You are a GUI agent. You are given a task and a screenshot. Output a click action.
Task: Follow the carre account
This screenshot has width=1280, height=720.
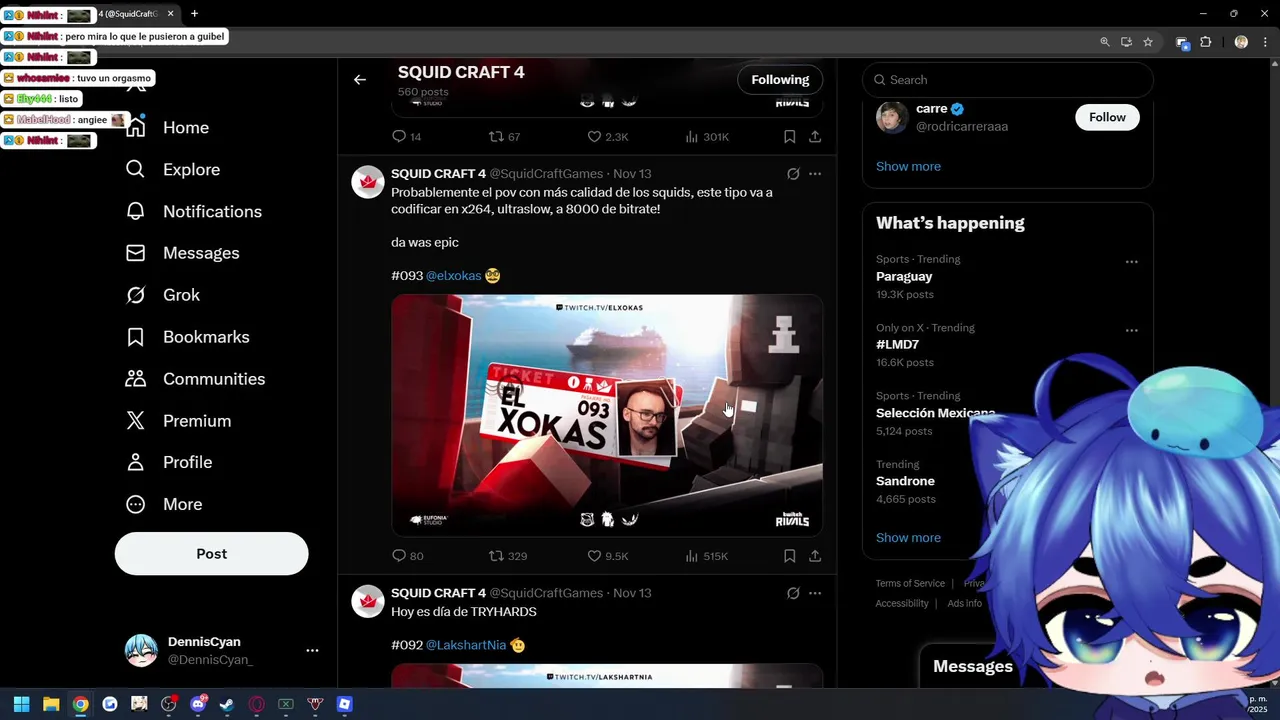click(1107, 117)
